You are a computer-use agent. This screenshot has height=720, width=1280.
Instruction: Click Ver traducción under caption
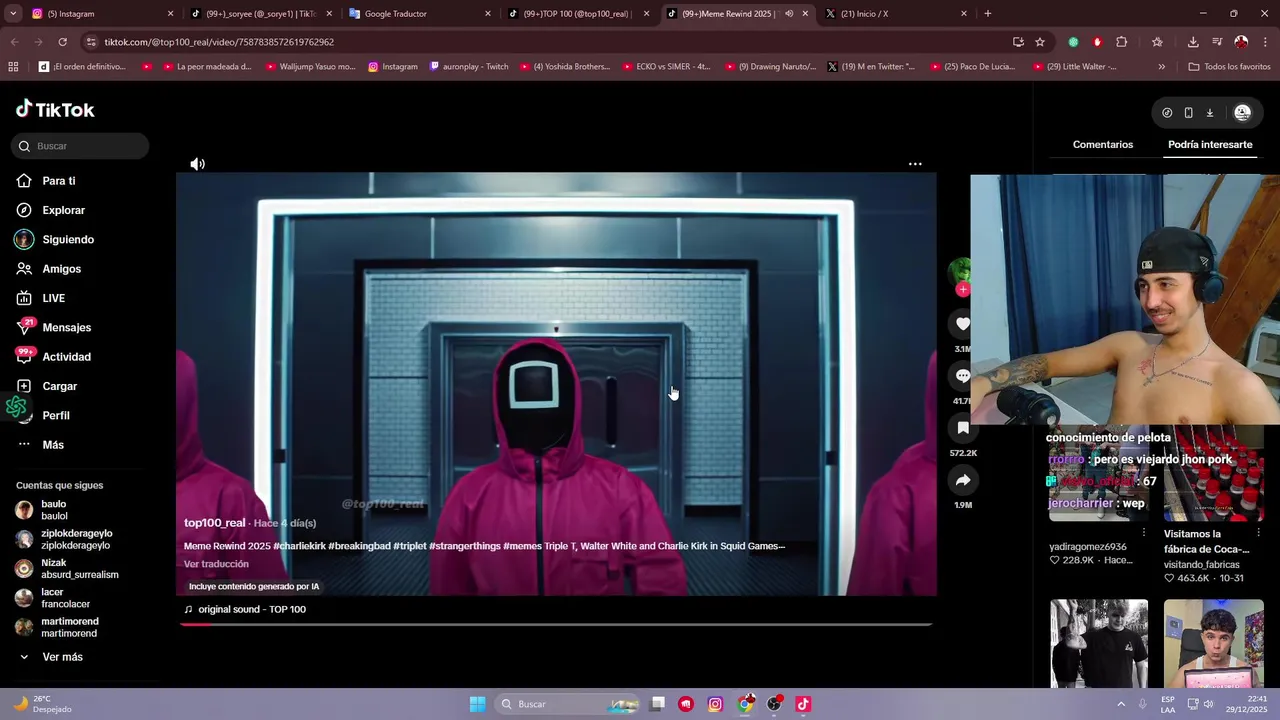(216, 564)
